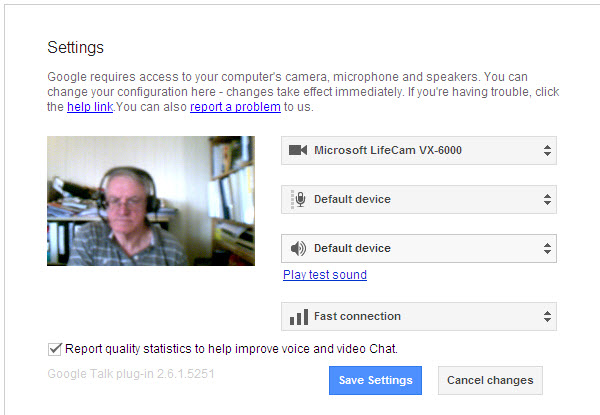Open the Microsoft LifeCam VX-6000 dropdown
The height and width of the screenshot is (415, 600).
[419, 150]
